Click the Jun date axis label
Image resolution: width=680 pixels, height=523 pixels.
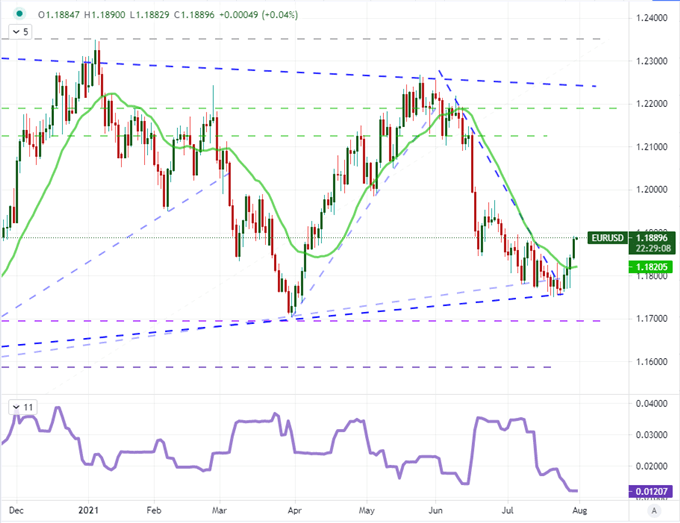click(435, 510)
